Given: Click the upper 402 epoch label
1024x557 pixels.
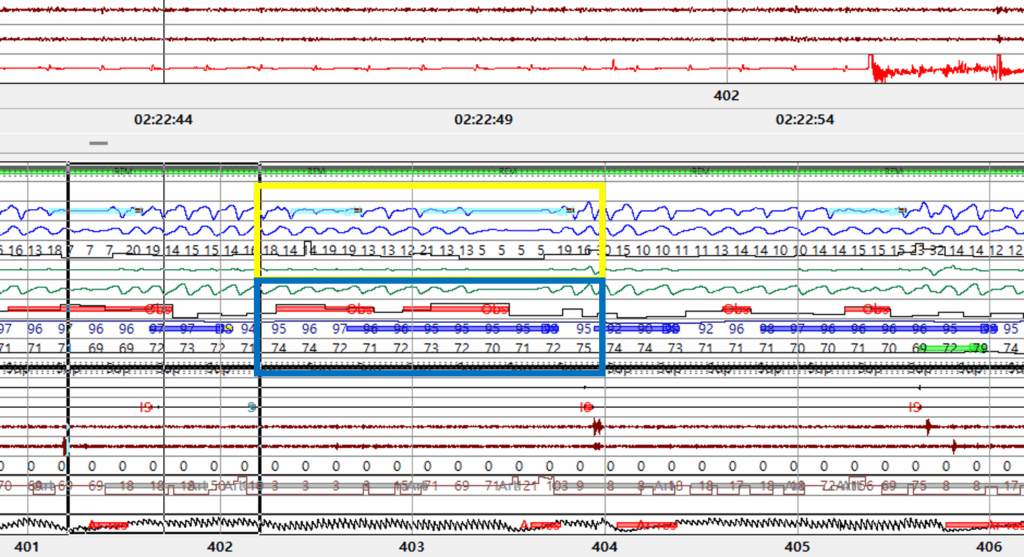Looking at the screenshot, I should coord(726,97).
